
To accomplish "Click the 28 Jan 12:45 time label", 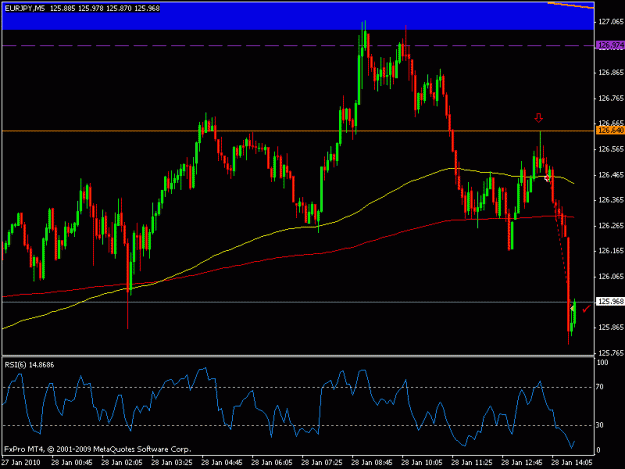I will coord(522,462).
